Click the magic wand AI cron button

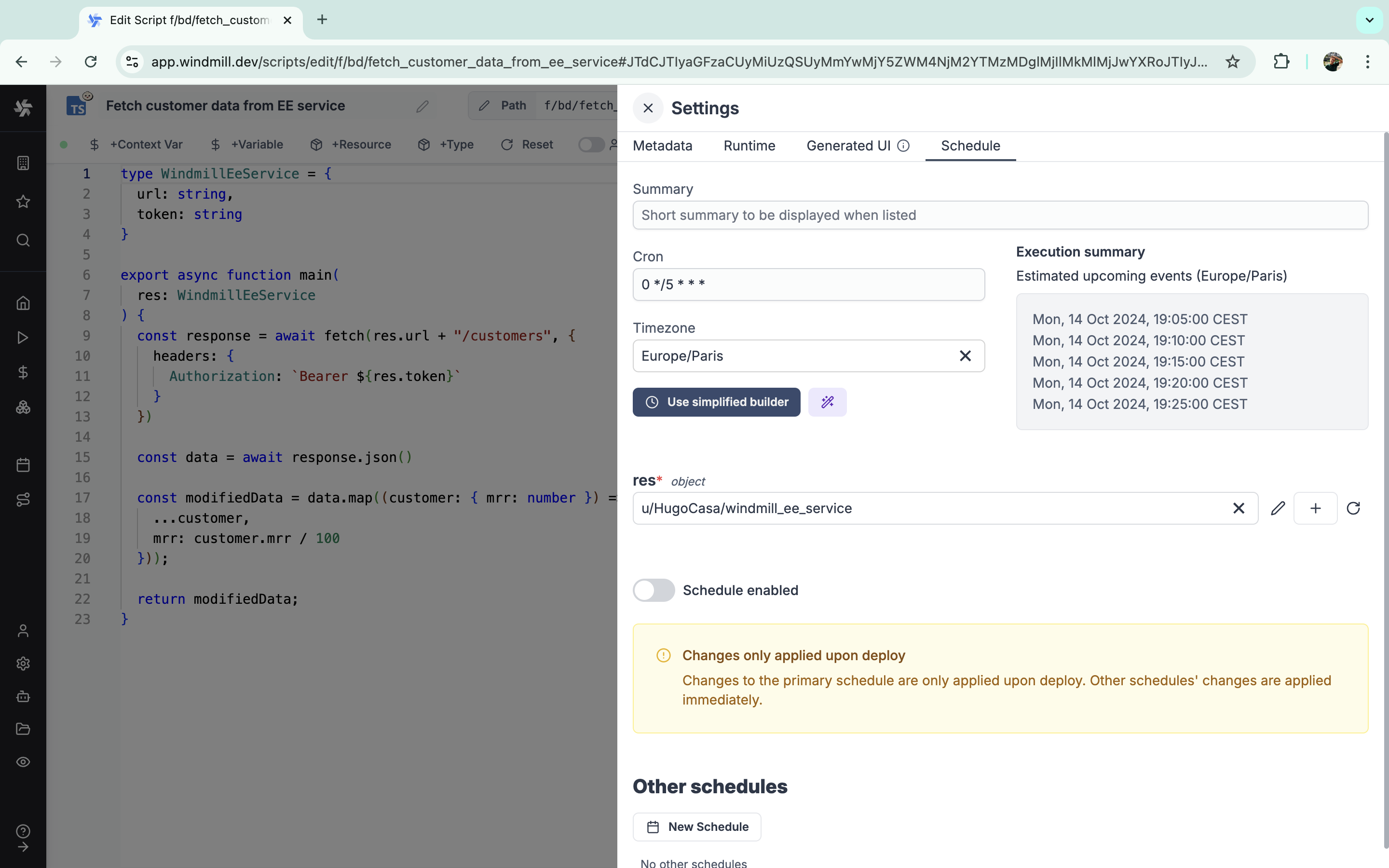(x=827, y=402)
